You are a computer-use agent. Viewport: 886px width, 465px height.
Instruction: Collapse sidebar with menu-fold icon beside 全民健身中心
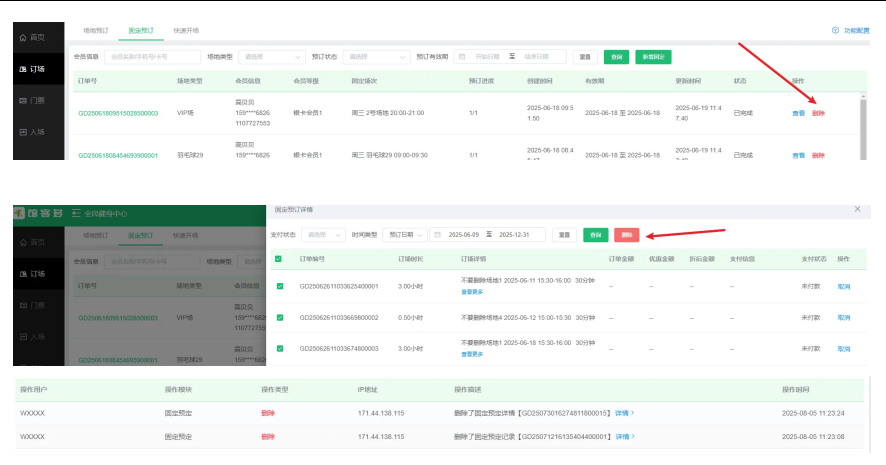click(x=76, y=214)
